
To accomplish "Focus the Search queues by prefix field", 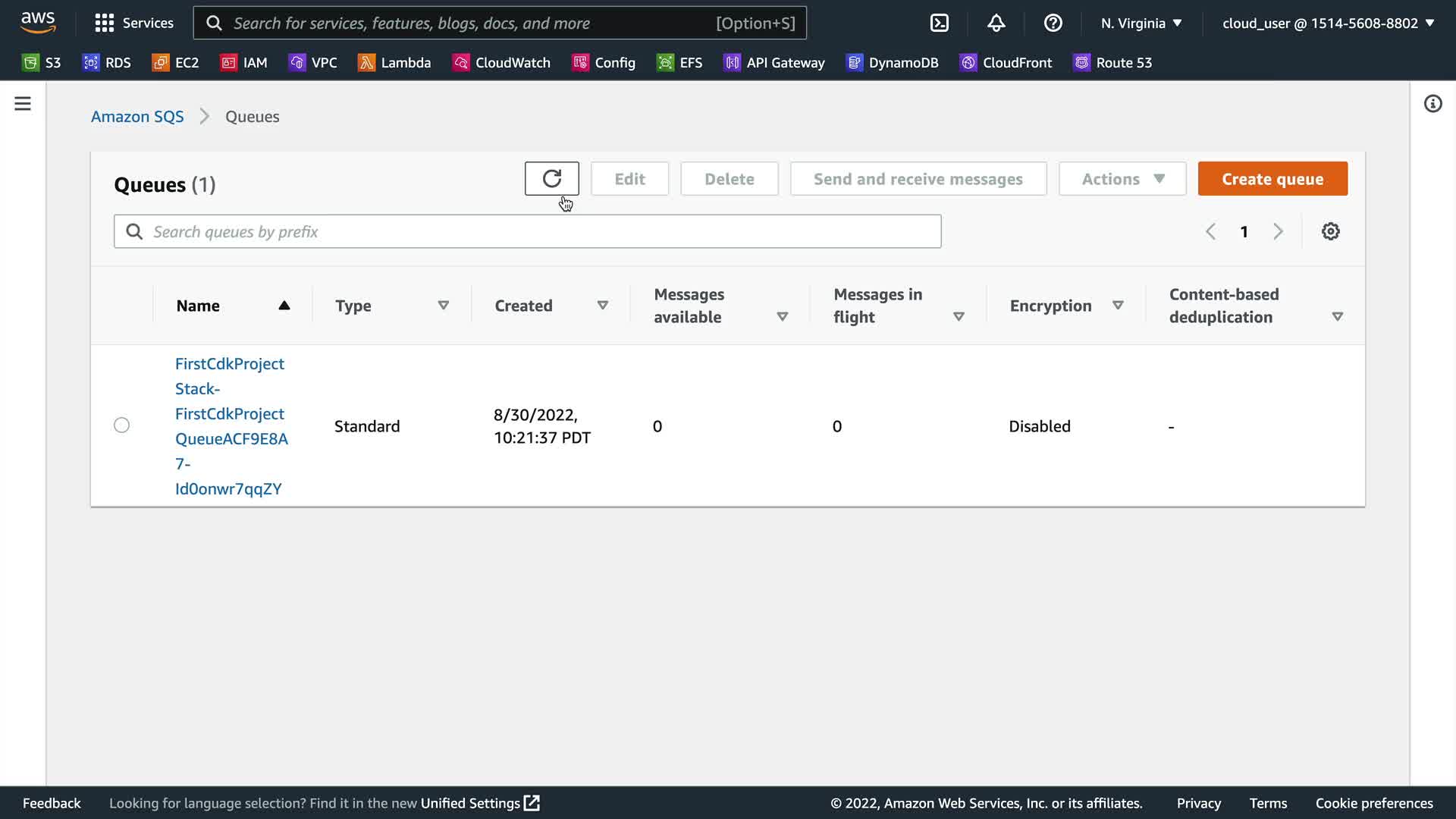I will click(x=527, y=231).
